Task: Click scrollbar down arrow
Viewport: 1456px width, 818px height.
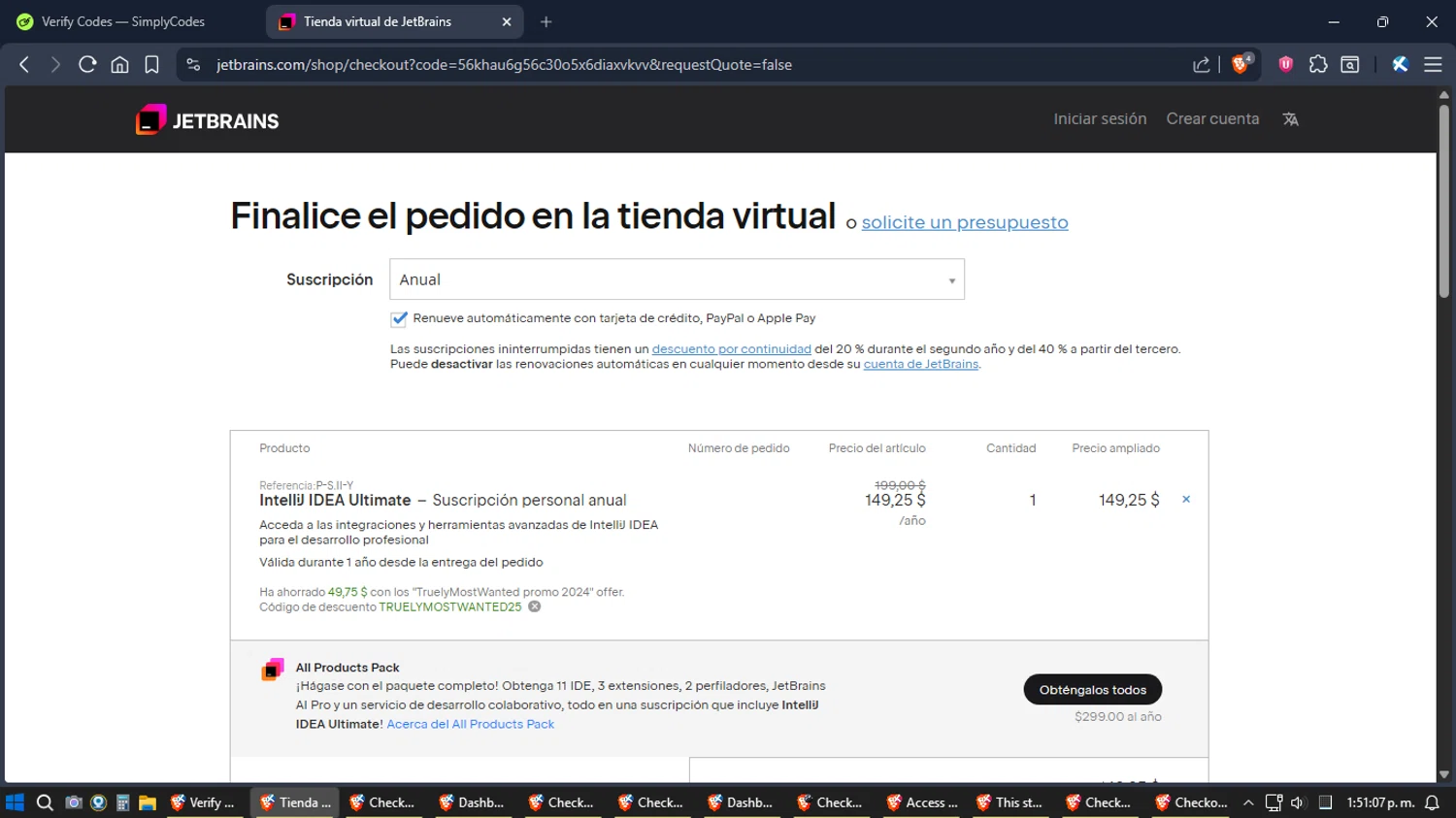Action: pos(1443,774)
